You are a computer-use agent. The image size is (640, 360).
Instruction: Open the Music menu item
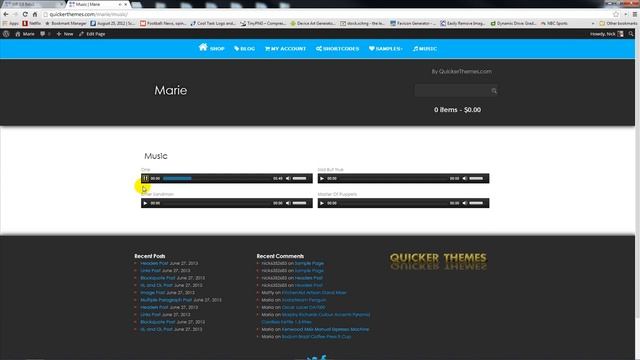point(424,49)
